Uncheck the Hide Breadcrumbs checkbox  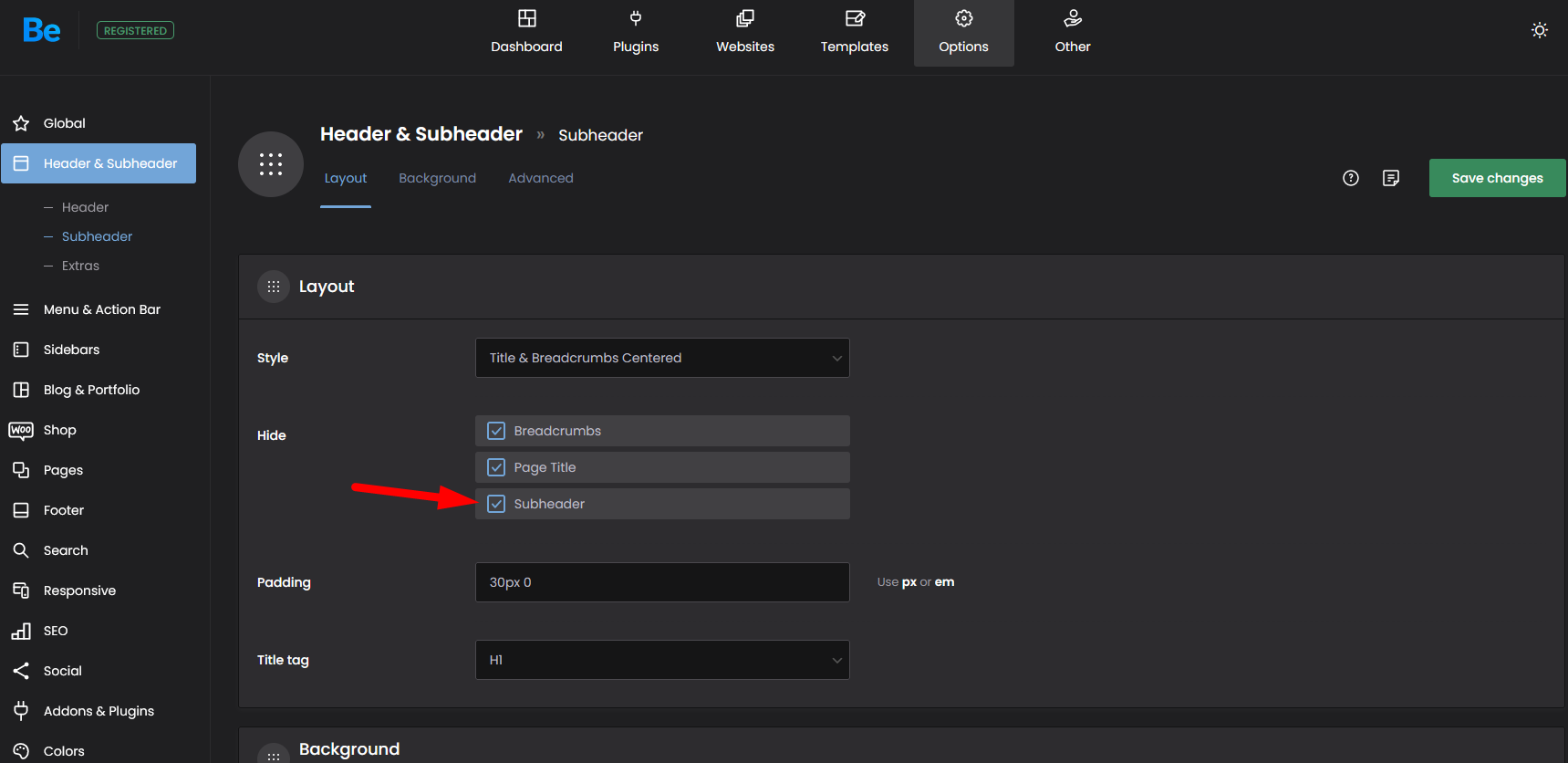[x=496, y=431]
